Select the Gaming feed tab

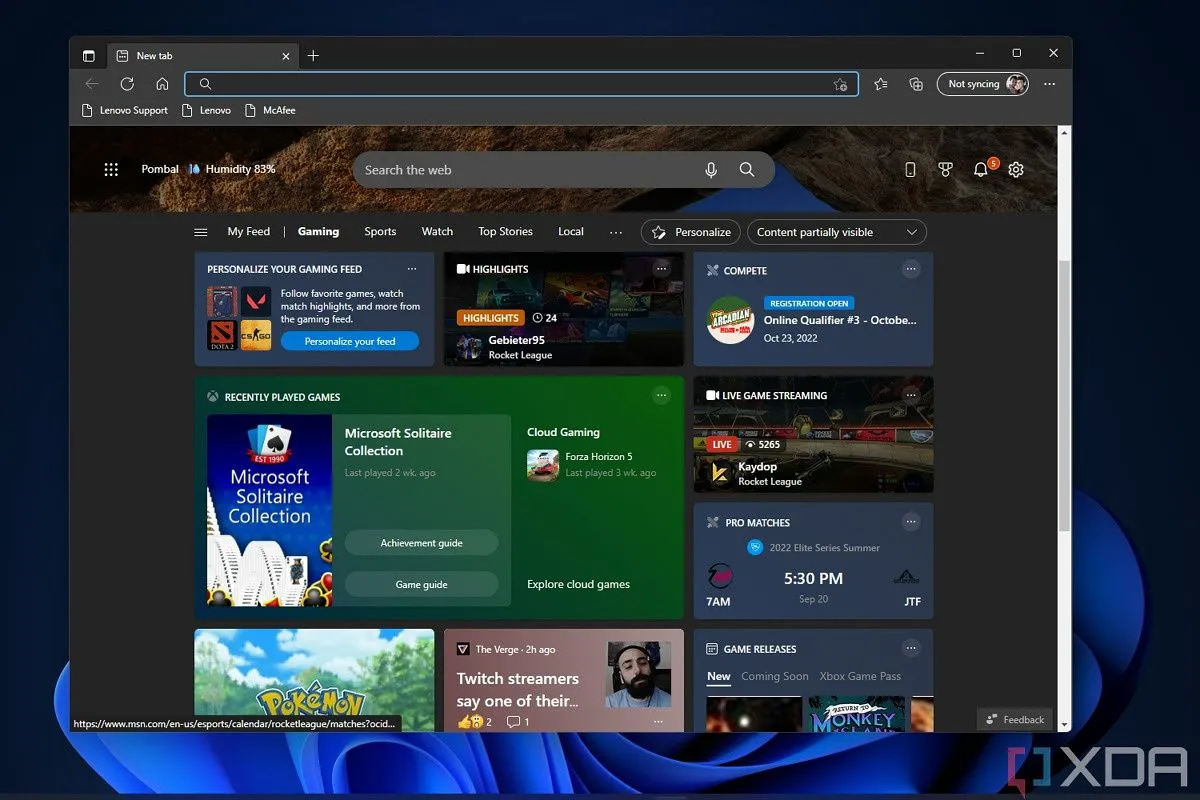[318, 232]
